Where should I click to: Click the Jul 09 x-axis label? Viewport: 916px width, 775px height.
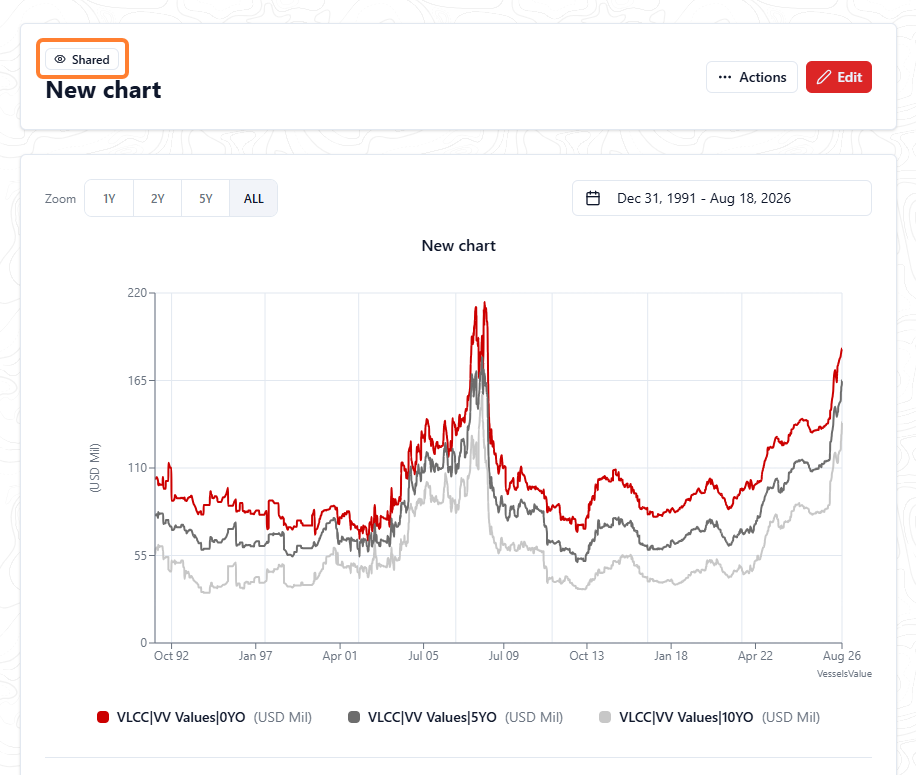pyautogui.click(x=504, y=656)
